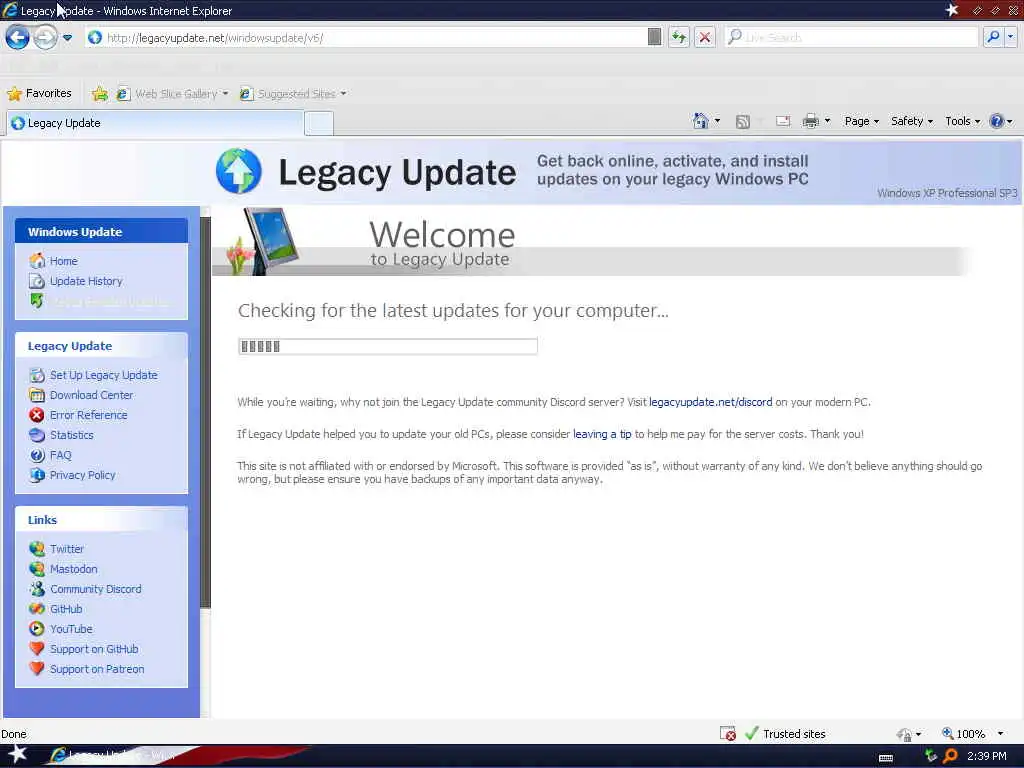Click the update checking progress bar
The image size is (1024, 768).
(x=388, y=346)
